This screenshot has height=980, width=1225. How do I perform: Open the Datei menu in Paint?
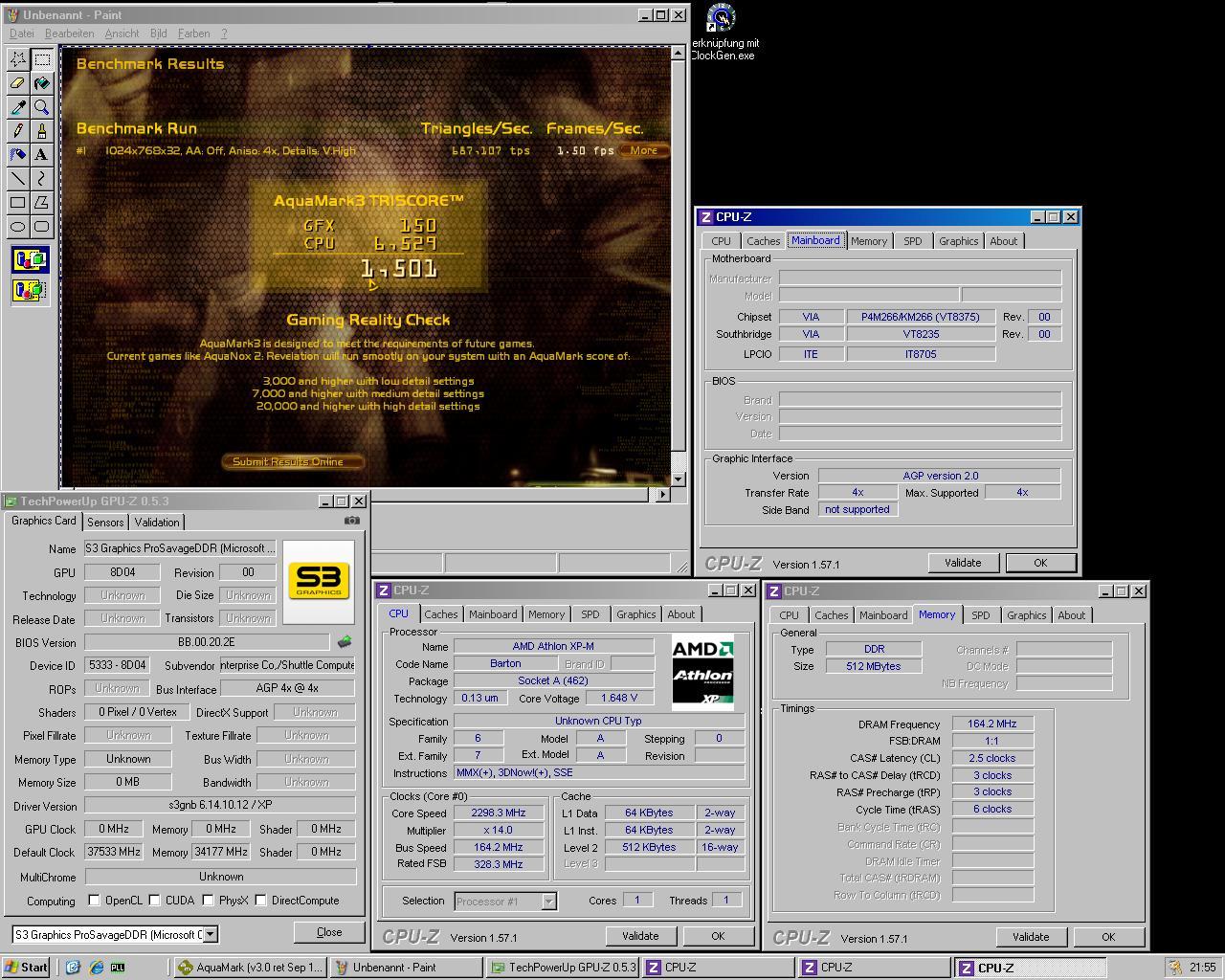(x=21, y=33)
